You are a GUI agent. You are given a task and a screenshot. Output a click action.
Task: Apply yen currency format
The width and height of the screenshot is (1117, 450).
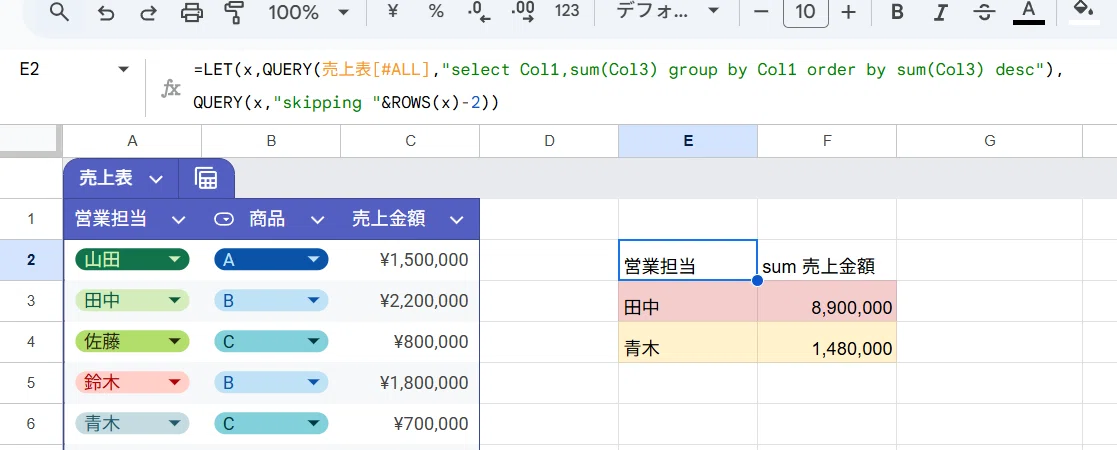coord(392,11)
